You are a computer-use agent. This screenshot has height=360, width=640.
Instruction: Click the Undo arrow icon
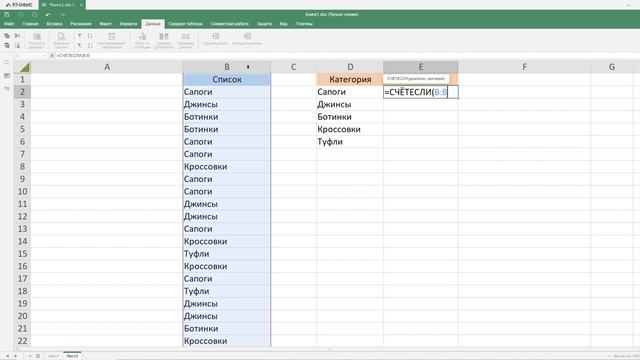coord(48,14)
